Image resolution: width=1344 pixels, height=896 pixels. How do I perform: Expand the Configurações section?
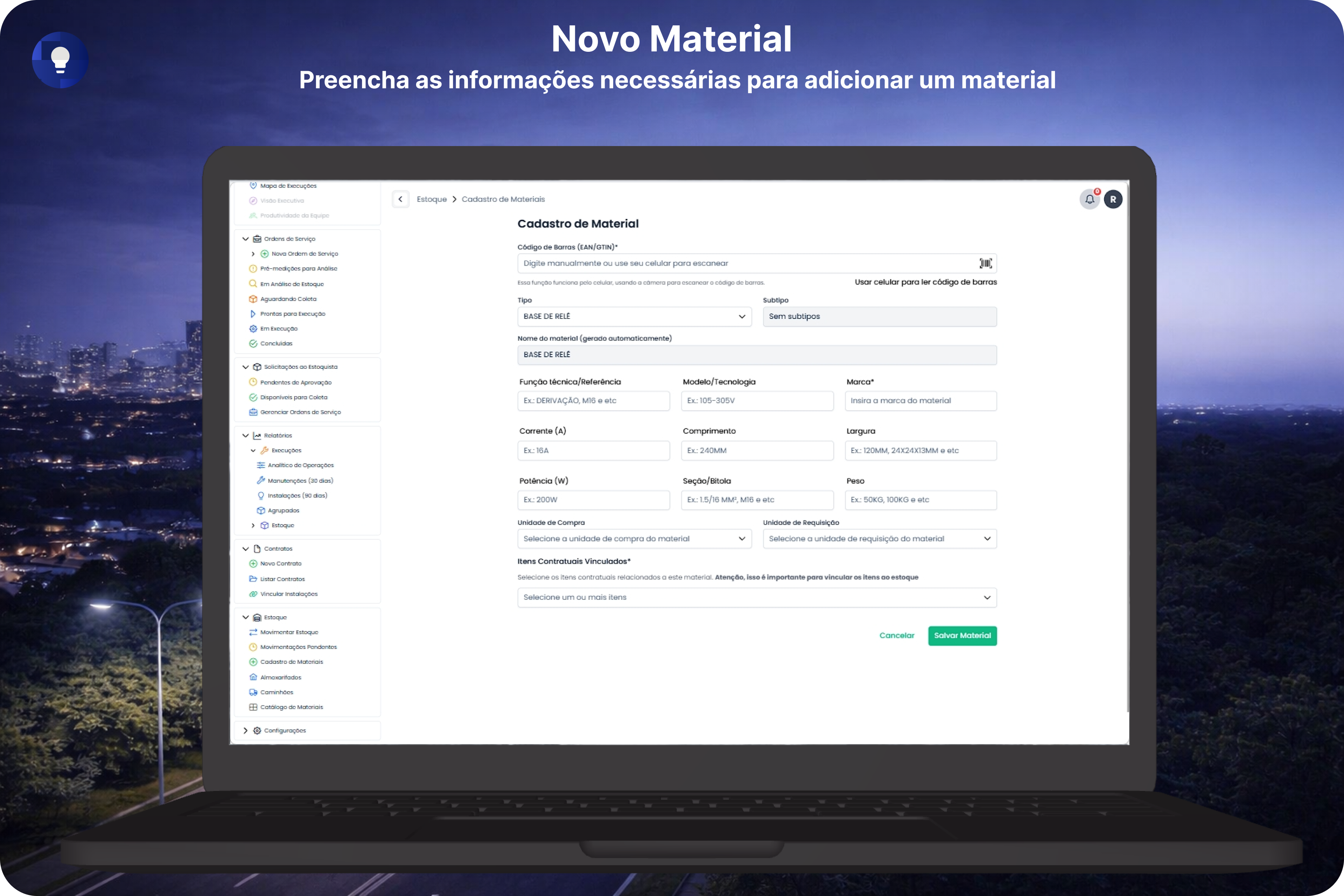[245, 731]
